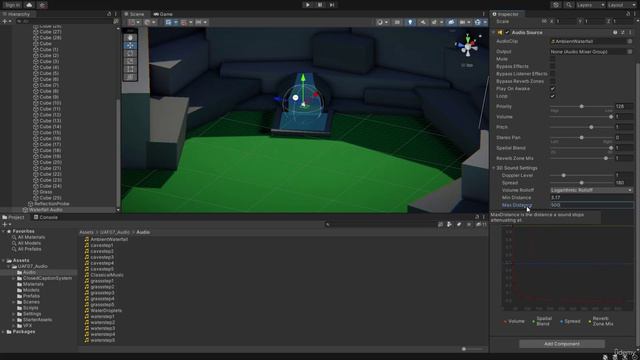The image size is (640, 360).
Task: Collapse the UAF07_Audio folder
Action: point(9,267)
